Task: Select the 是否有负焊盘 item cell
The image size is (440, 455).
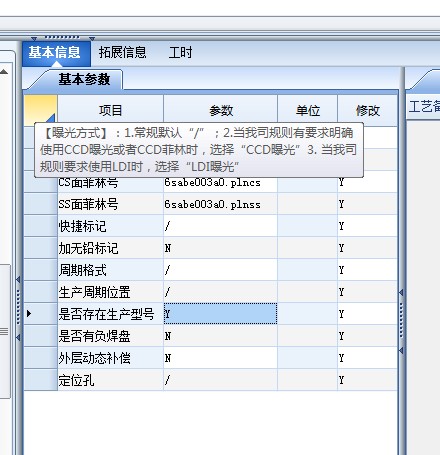Action: click(110, 336)
